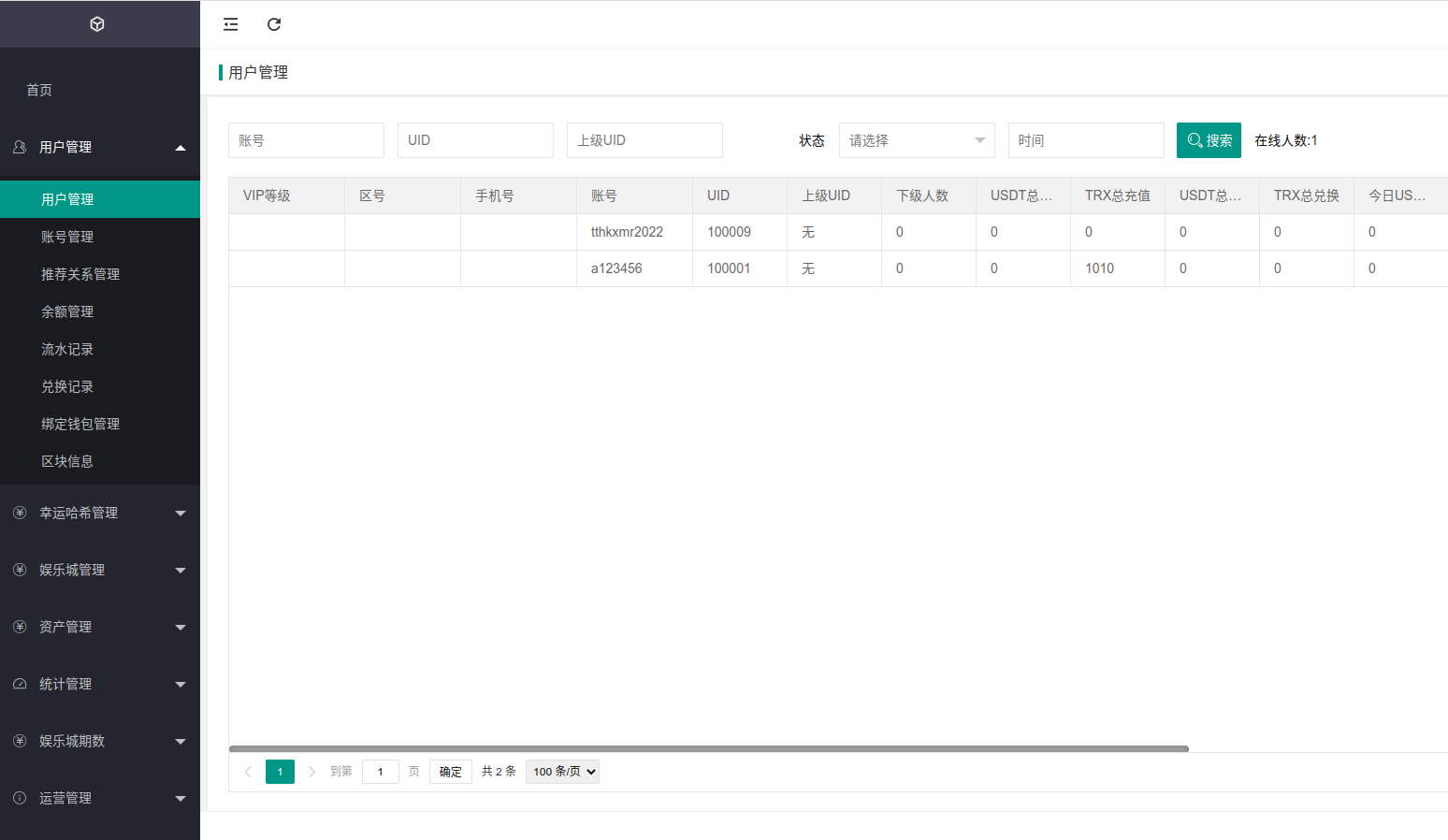Viewport: 1448px width, 840px height.
Task: Click the yen icon beside 幸运哈希管理
Action: pyautogui.click(x=20, y=513)
